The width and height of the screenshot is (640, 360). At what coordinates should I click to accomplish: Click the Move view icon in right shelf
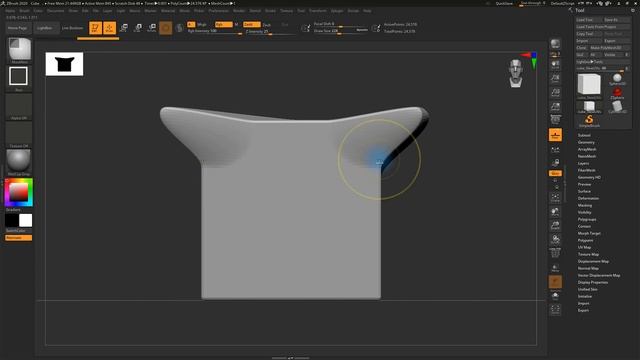tap(555, 212)
